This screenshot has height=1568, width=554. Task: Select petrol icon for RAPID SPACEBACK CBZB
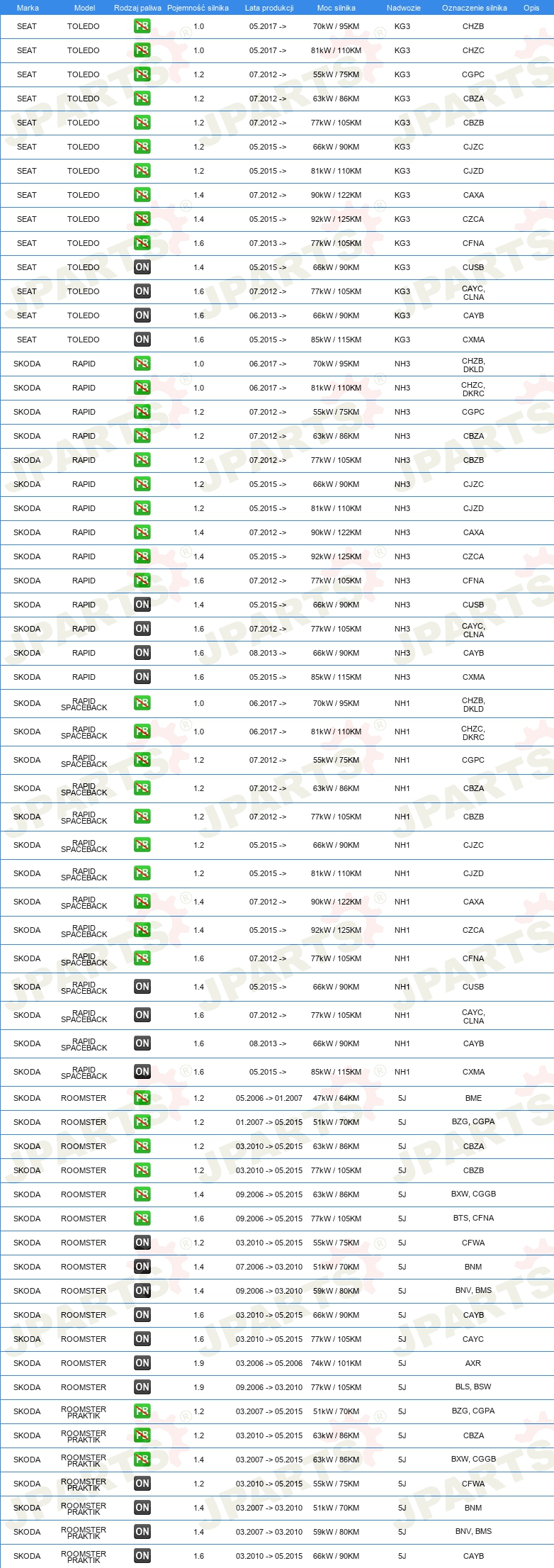(x=142, y=817)
